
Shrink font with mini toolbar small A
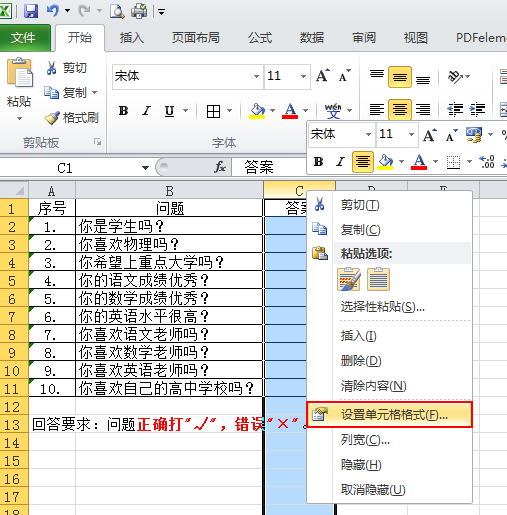coord(452,135)
